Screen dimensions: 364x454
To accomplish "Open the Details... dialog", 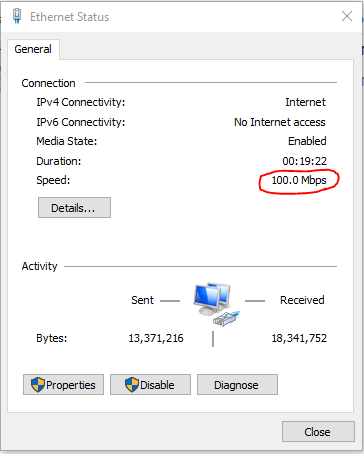I will 74,208.
